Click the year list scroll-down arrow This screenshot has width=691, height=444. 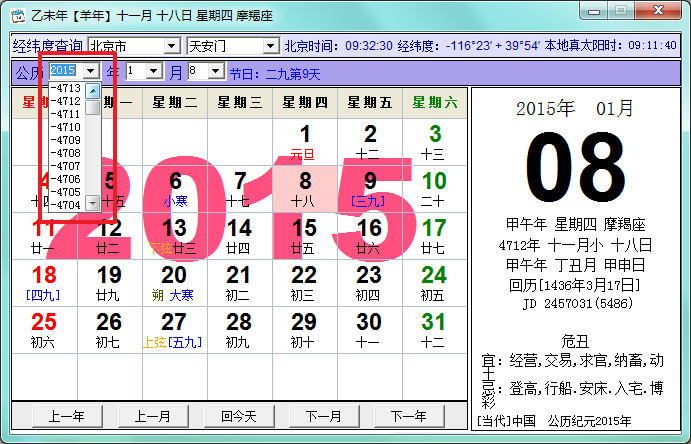pos(93,203)
